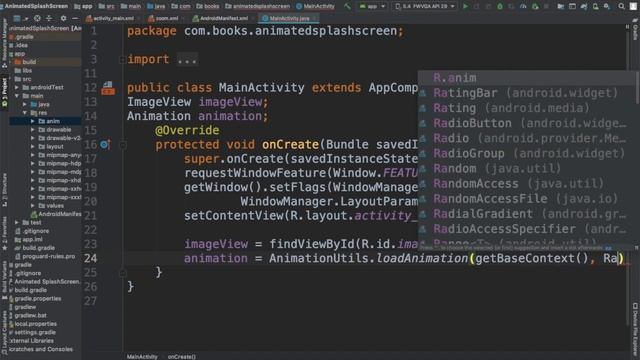This screenshot has height=360, width=640.
Task: Collapse all with the divider arrows icon
Action: point(49,18)
